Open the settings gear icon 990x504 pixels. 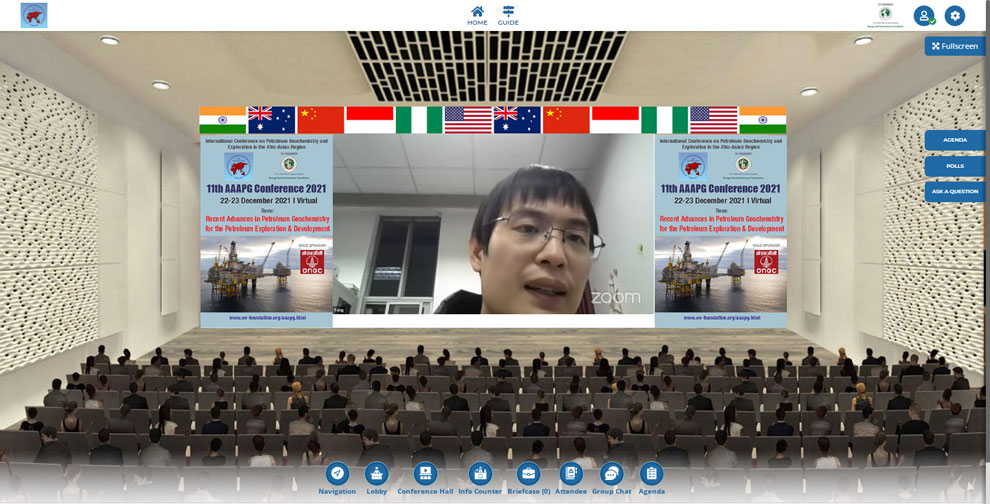click(x=955, y=16)
